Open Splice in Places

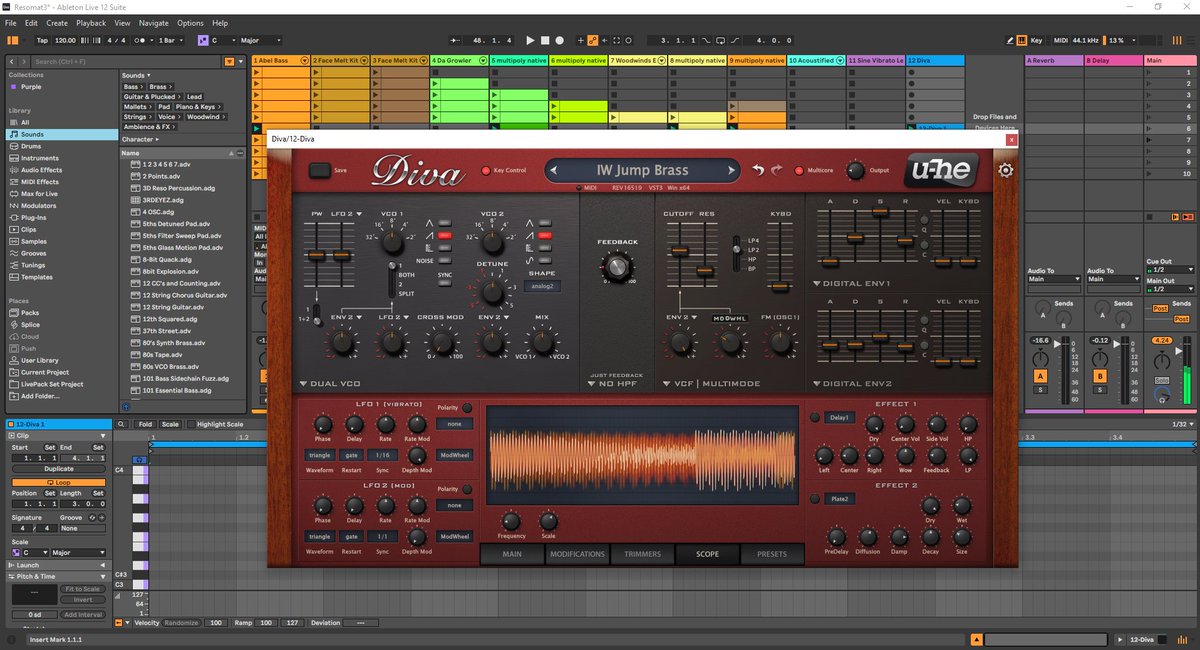pos(30,324)
